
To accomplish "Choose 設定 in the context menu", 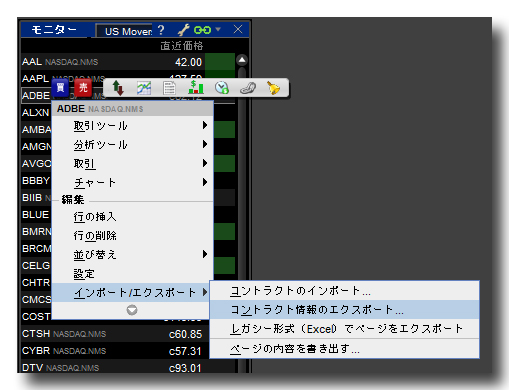I will (133, 274).
